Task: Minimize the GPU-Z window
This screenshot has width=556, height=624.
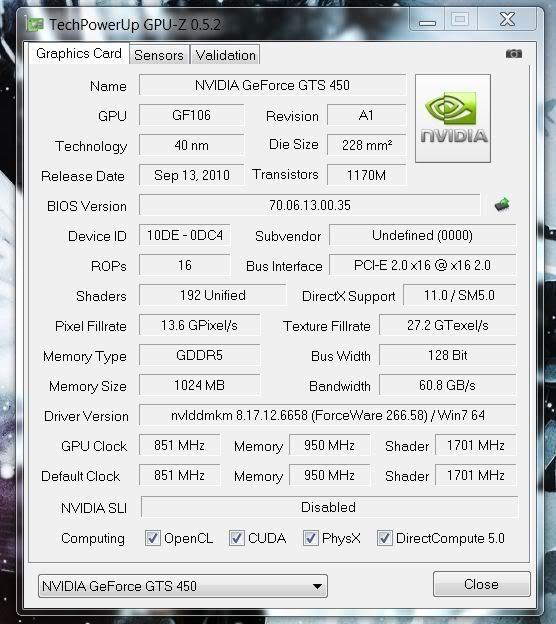Action: pyautogui.click(x=427, y=20)
